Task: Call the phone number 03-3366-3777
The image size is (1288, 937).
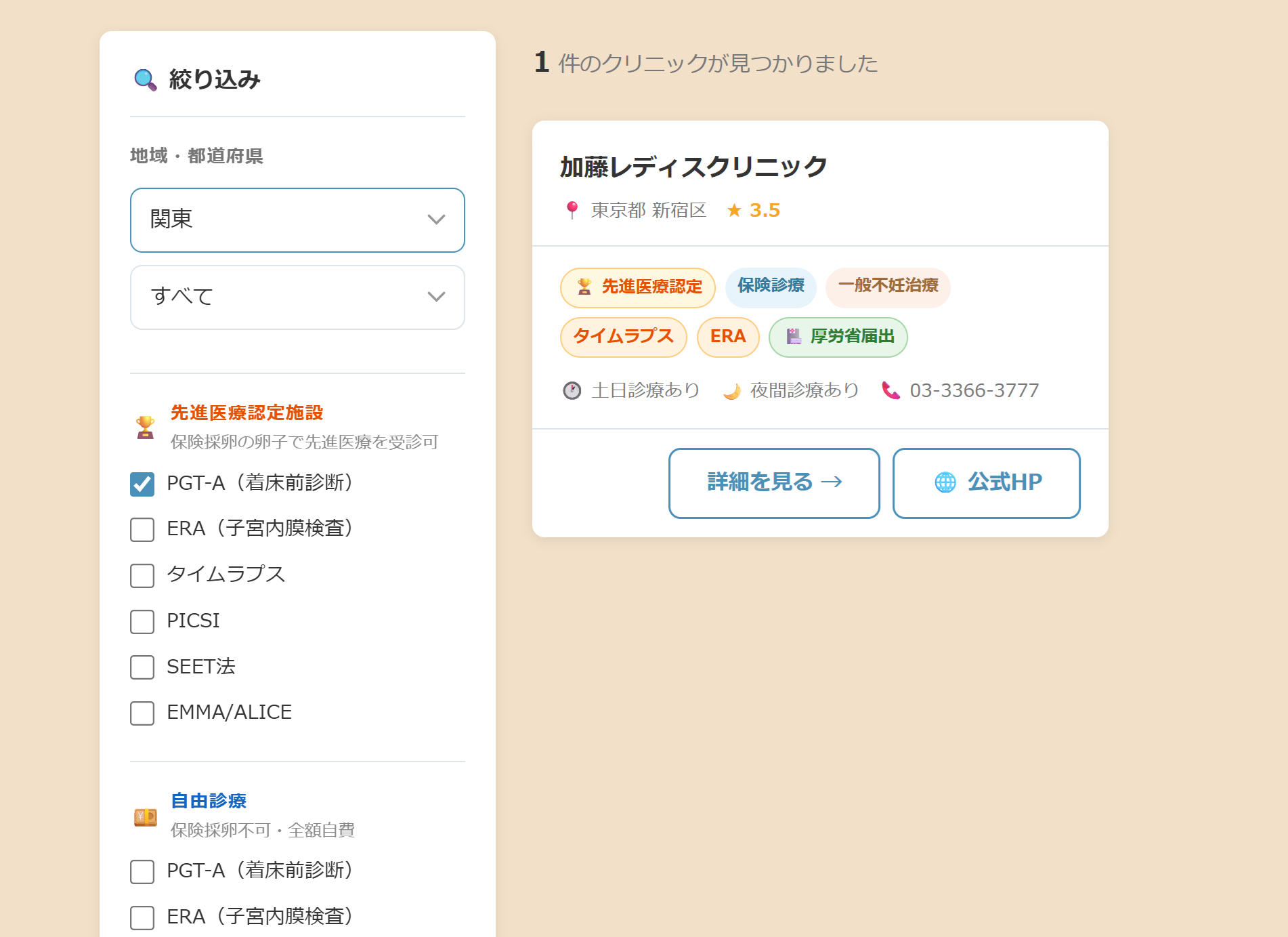Action: tap(974, 390)
